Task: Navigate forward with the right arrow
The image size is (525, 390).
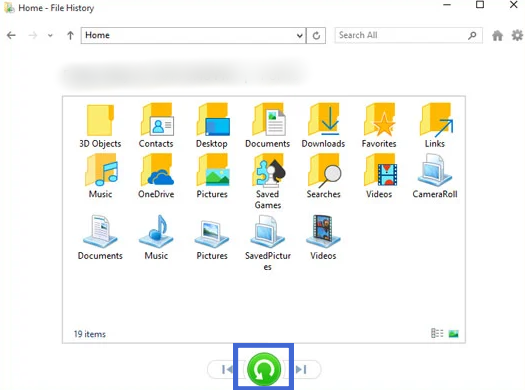Action: point(33,35)
